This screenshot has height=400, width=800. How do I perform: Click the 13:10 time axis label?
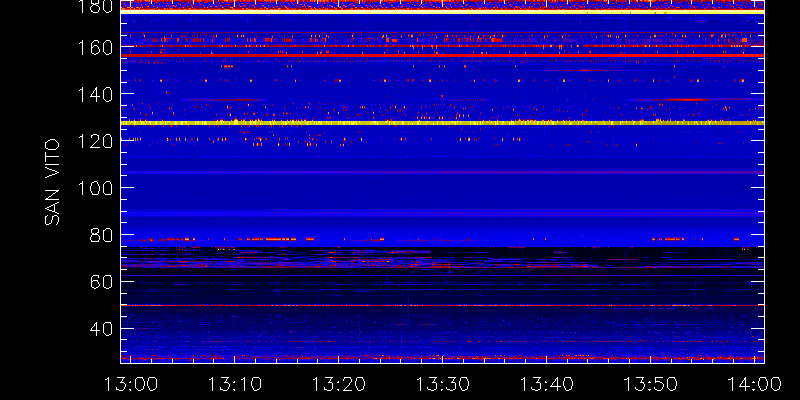(x=234, y=383)
